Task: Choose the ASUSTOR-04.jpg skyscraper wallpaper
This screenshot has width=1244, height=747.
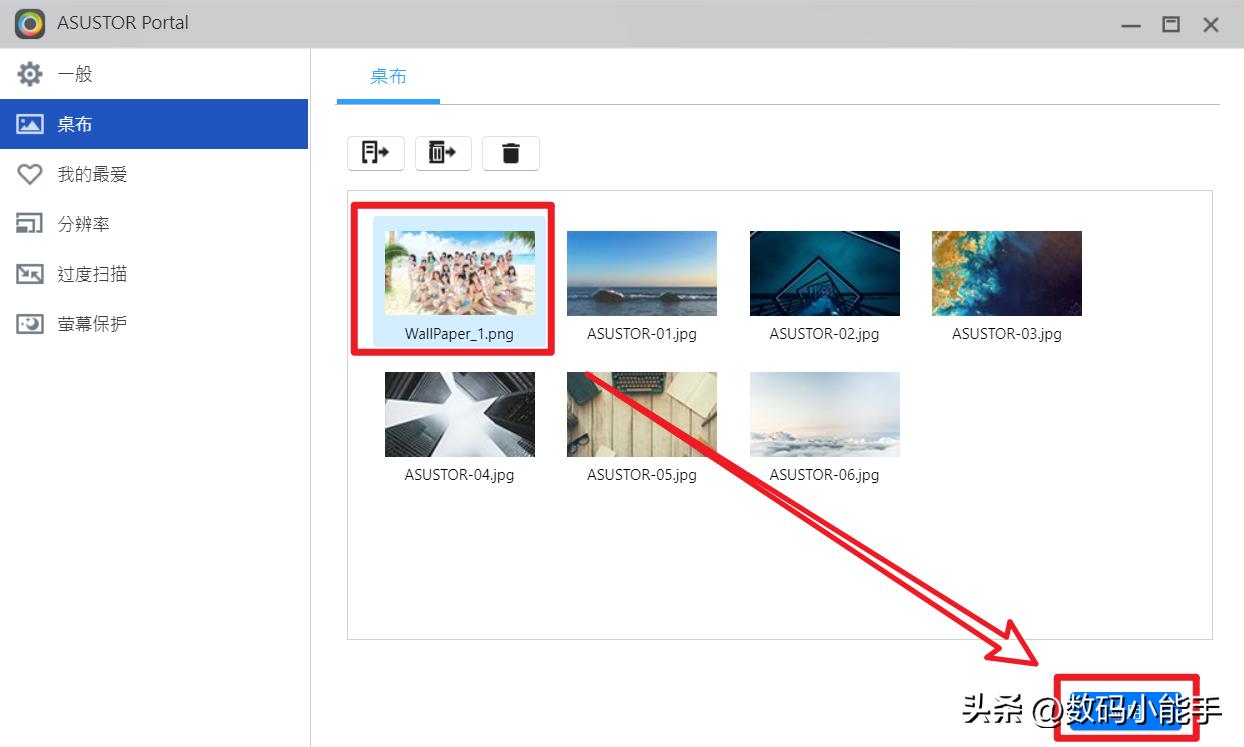Action: point(459,414)
